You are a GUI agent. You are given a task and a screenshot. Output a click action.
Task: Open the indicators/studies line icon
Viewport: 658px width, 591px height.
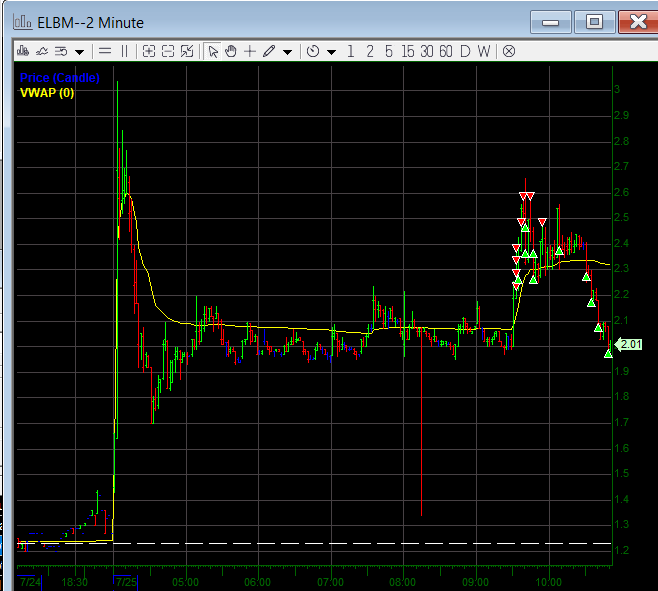coord(42,51)
